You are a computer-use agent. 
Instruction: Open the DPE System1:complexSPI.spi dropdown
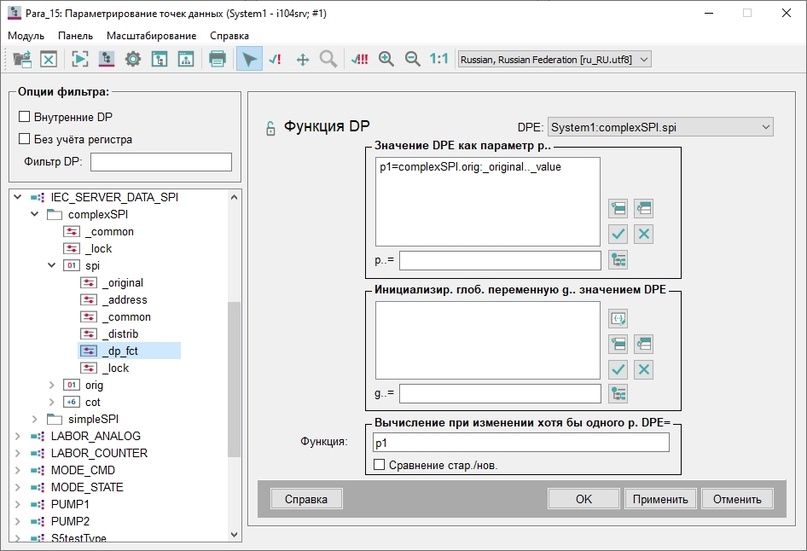click(x=660, y=127)
